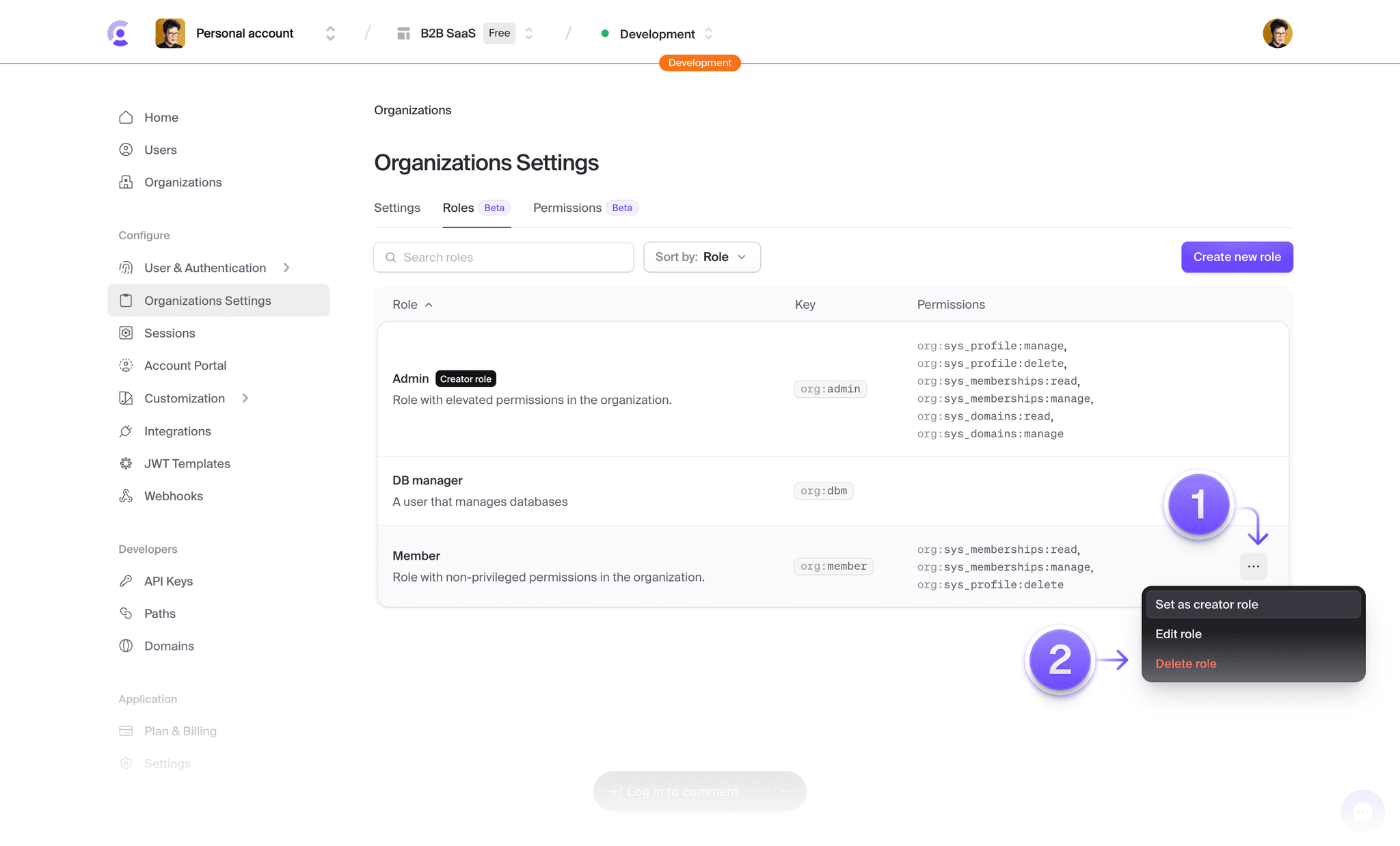
Task: Switch to the Roles tab
Action: [476, 208]
